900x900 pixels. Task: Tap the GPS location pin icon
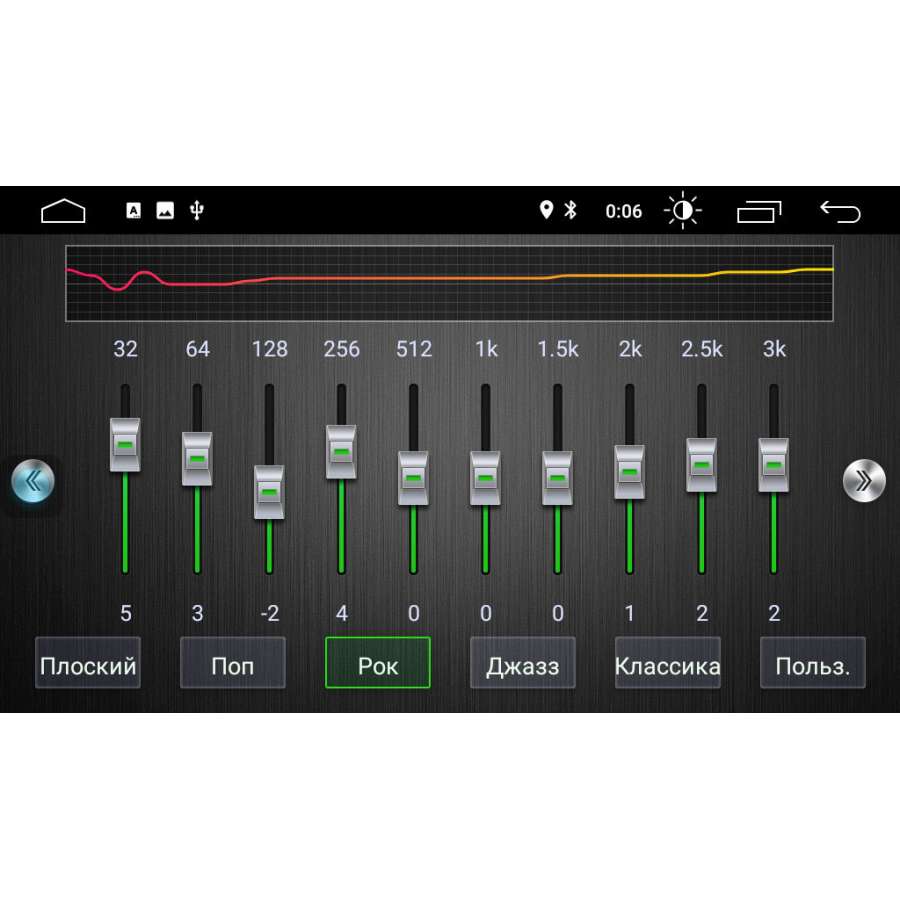pyautogui.click(x=546, y=210)
